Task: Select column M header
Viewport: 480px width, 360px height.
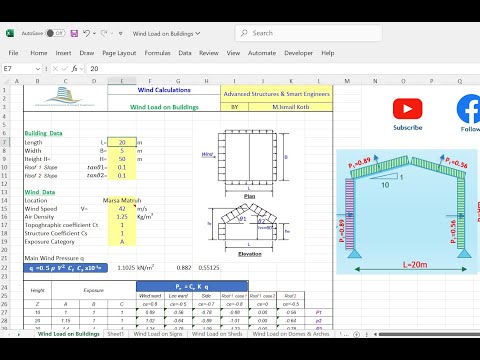Action: point(347,81)
